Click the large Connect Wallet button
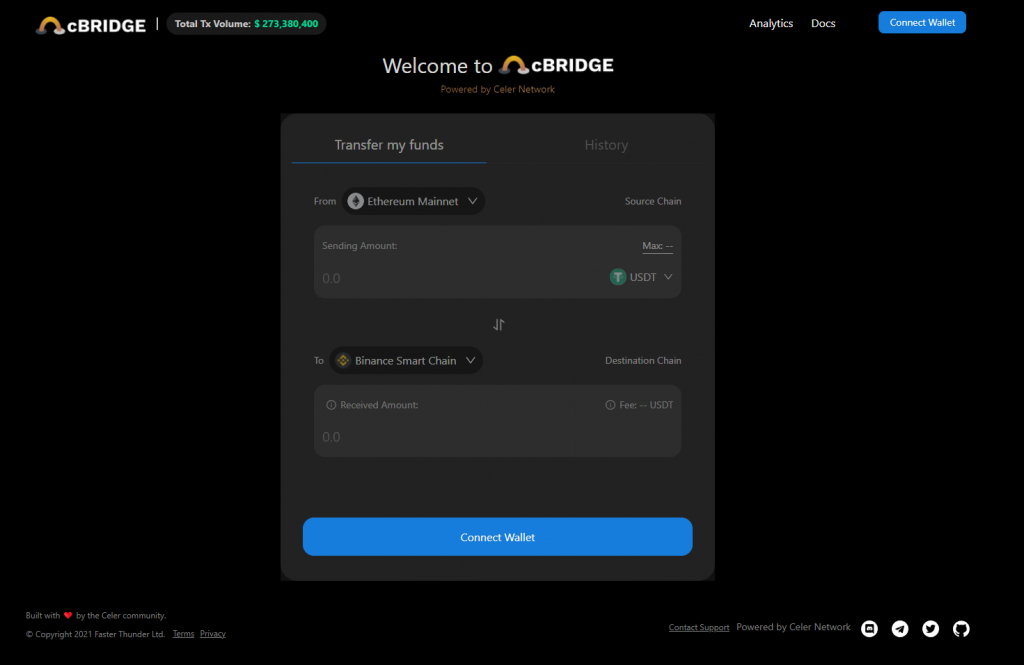 pos(498,537)
